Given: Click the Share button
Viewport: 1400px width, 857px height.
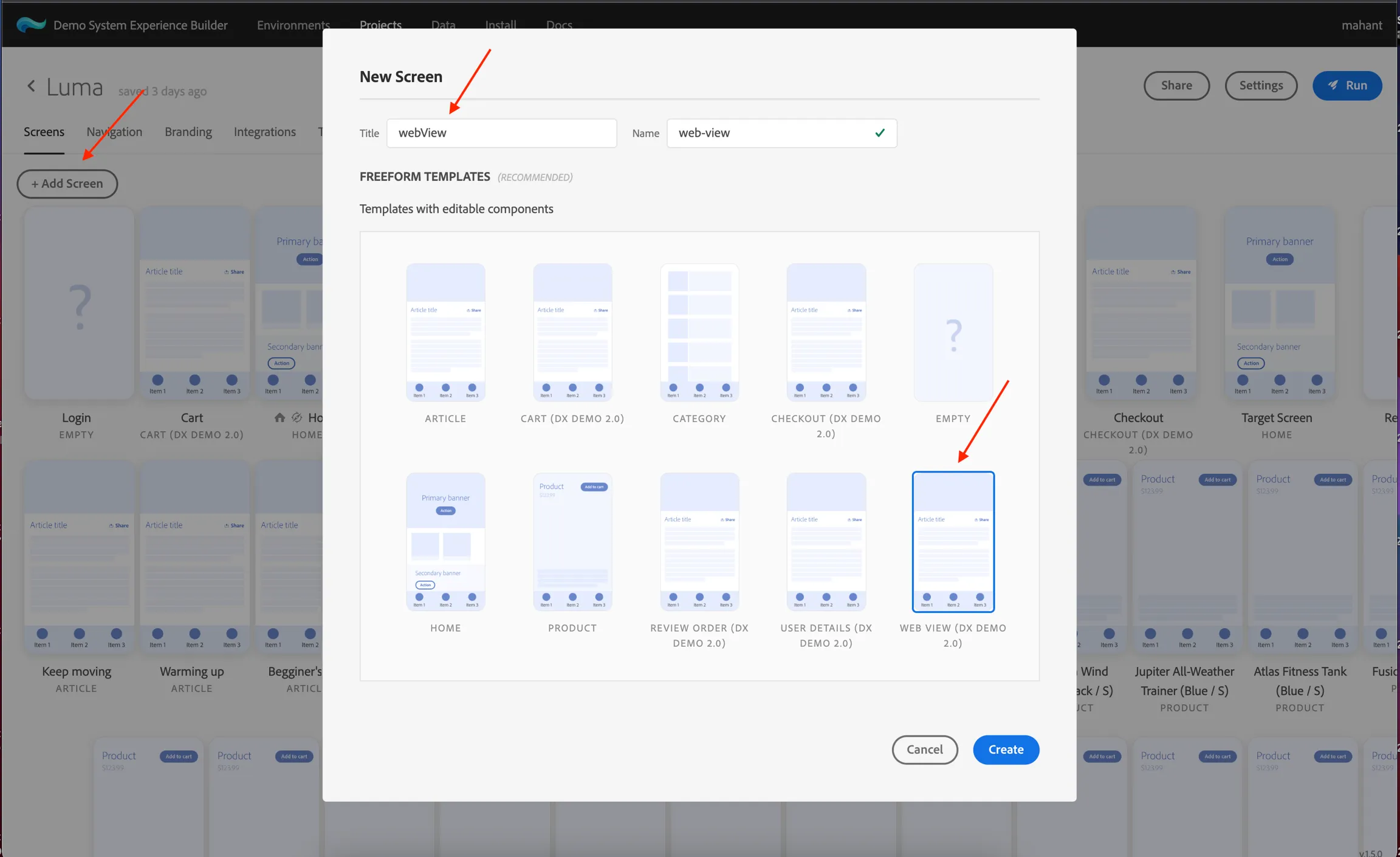Looking at the screenshot, I should coord(1176,86).
